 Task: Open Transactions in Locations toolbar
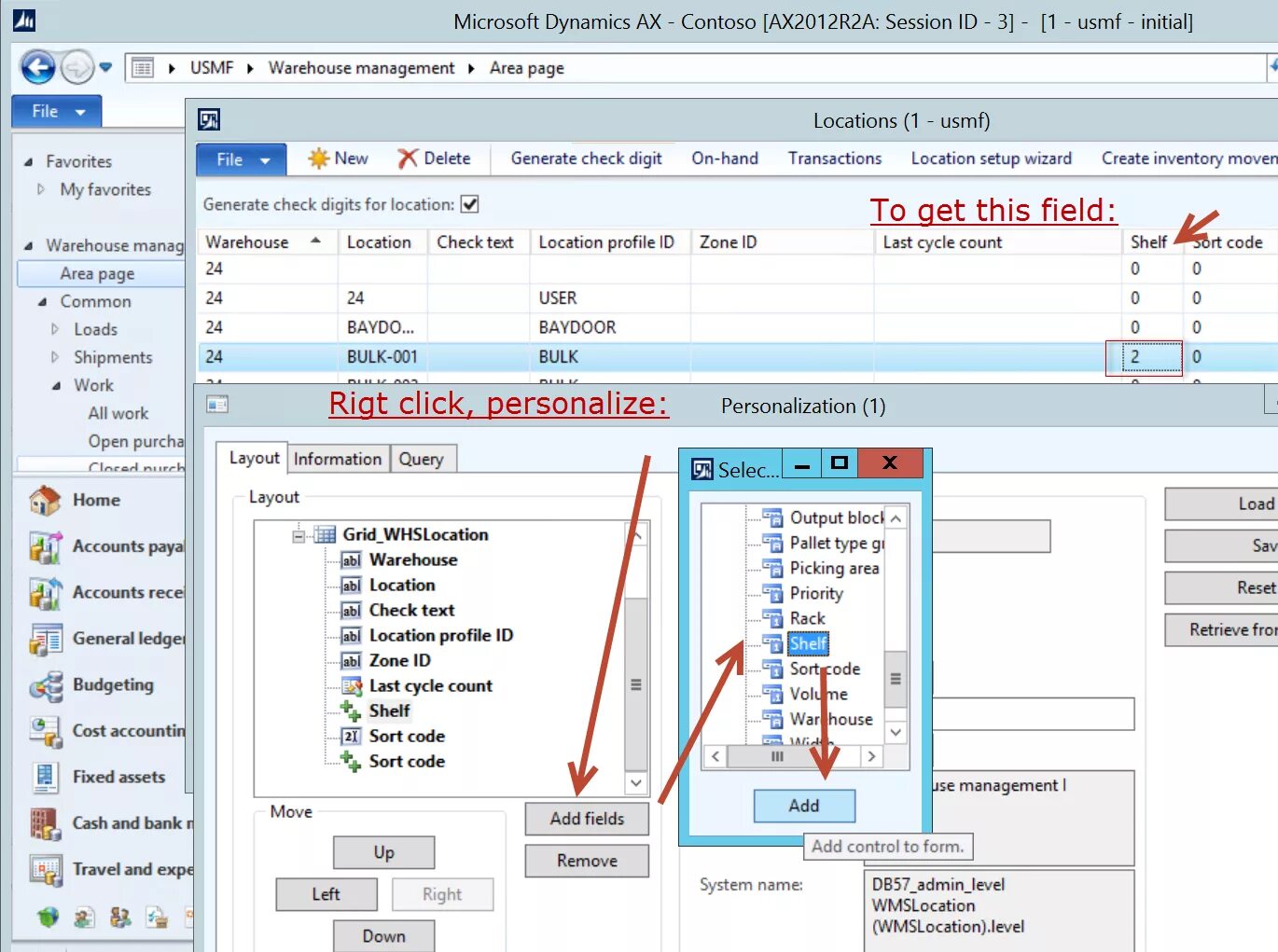point(834,159)
